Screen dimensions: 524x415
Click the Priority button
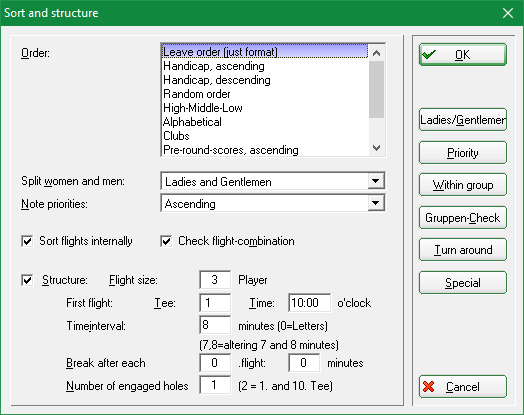click(463, 153)
